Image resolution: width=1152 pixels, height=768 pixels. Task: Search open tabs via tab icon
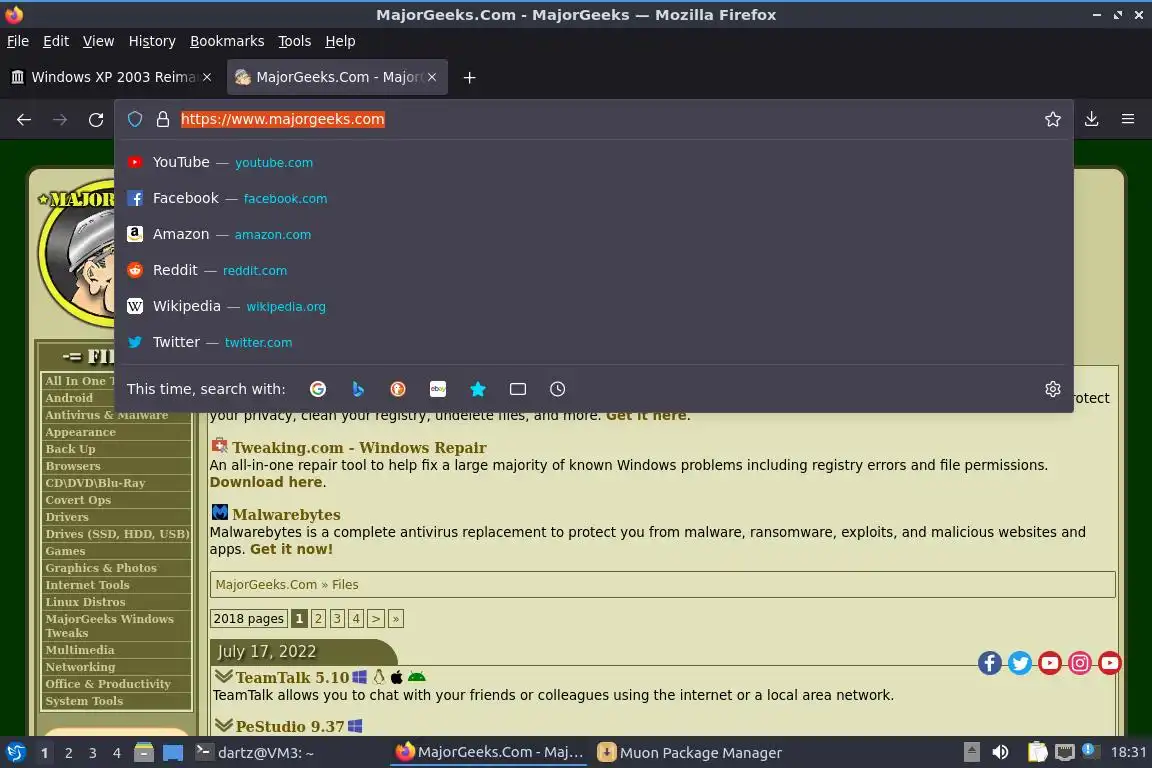coord(518,389)
